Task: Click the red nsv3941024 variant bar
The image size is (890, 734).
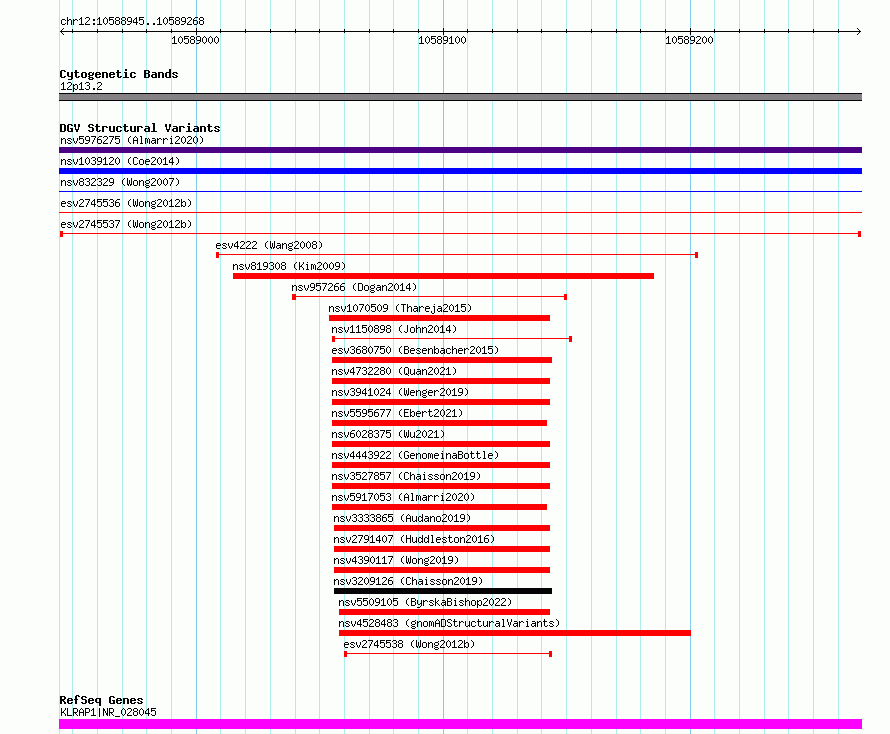Action: (440, 402)
